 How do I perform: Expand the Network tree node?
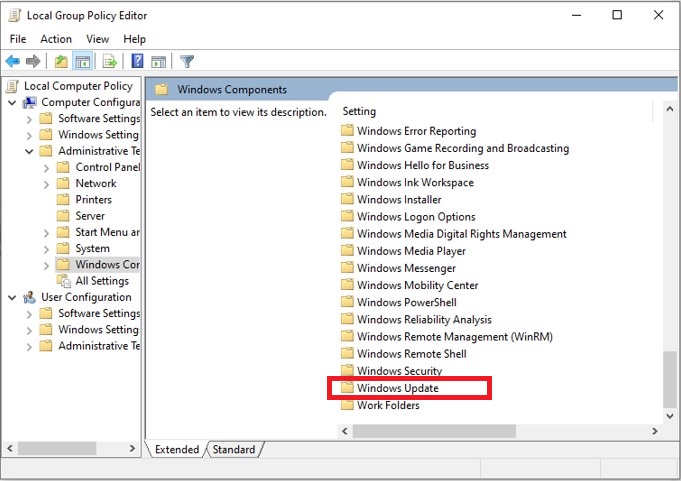[x=46, y=184]
